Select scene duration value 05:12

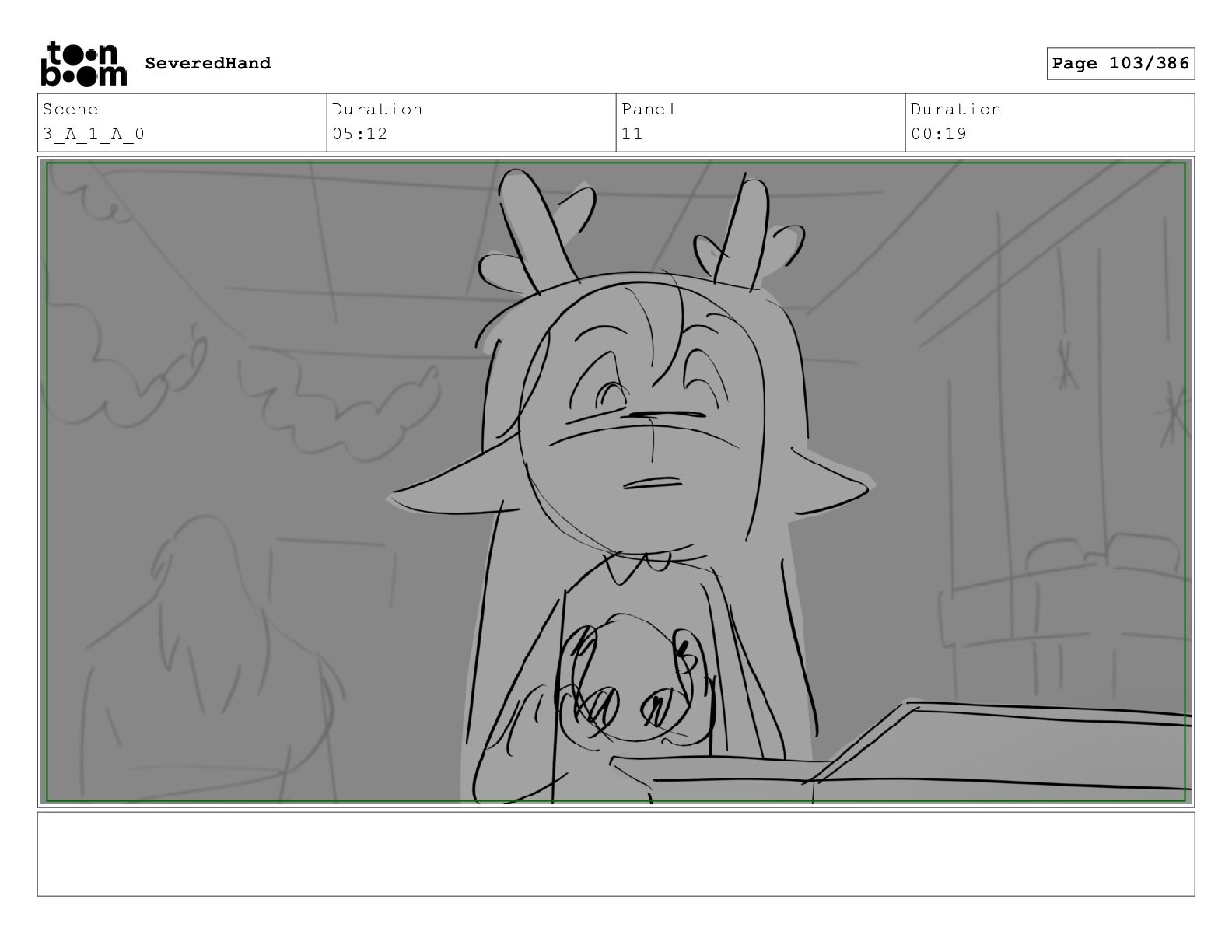359,134
